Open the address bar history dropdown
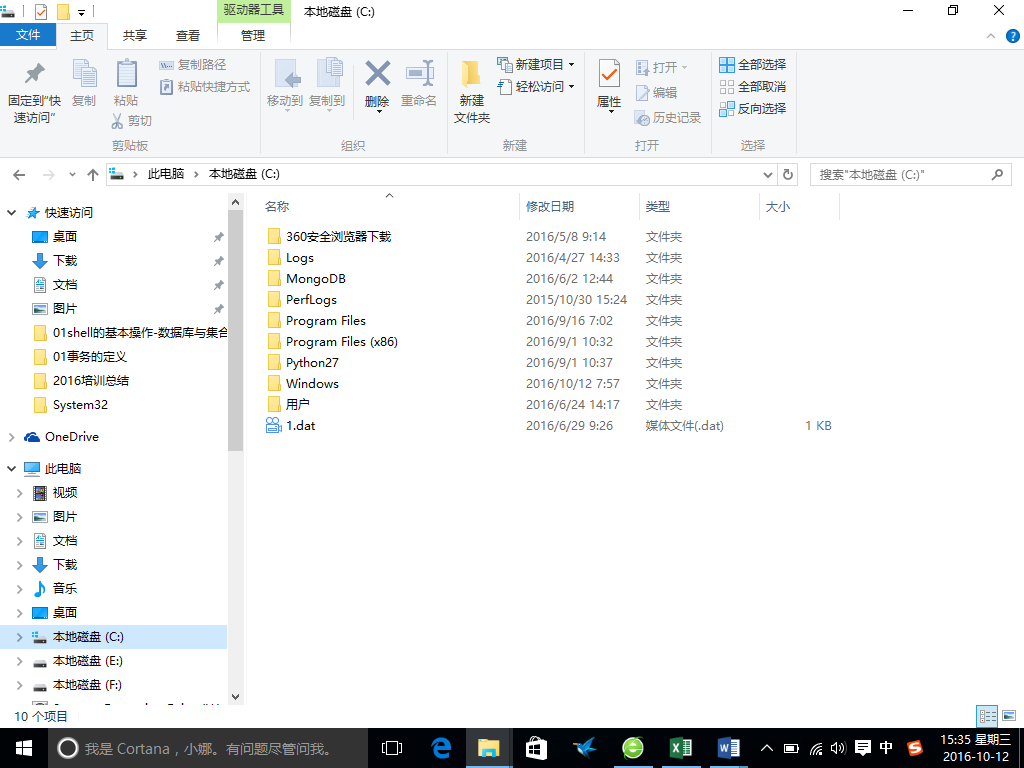This screenshot has height=768, width=1024. (767, 174)
